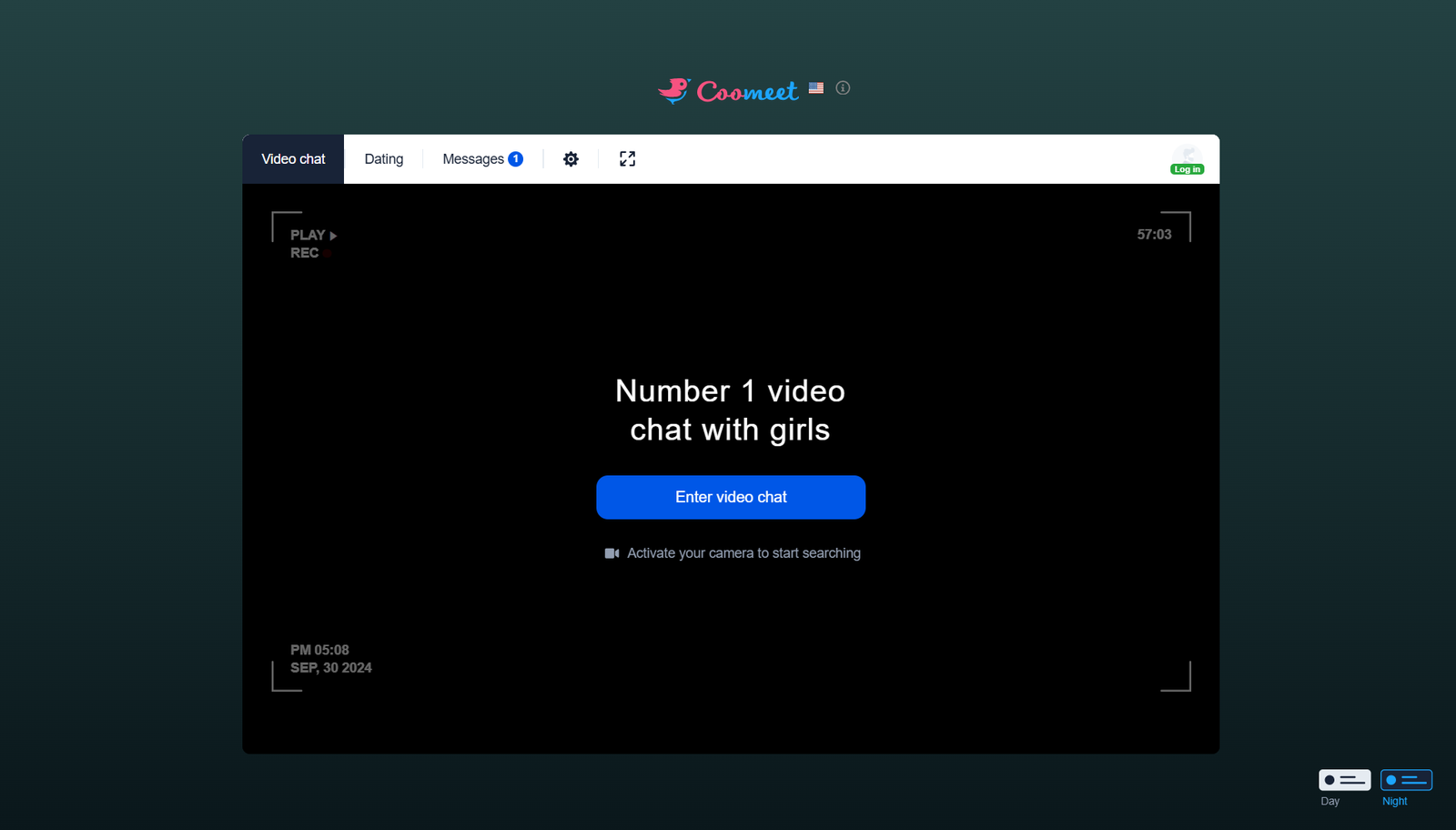Click the Coomeet wordmark text
This screenshot has height=830, width=1456.
coord(747,91)
